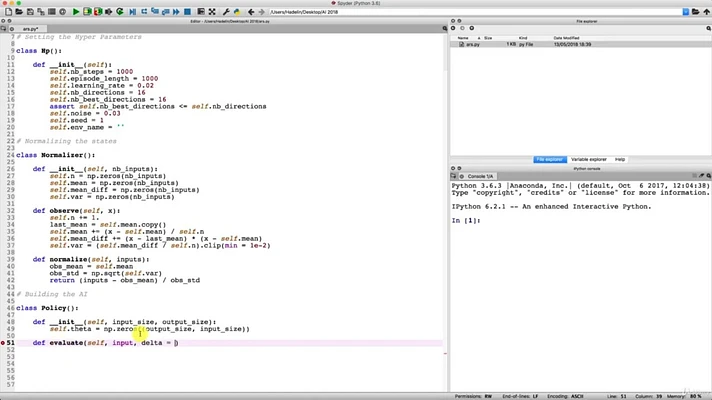Viewport: 712px width, 400px height.
Task: Click line 51 evaluate definition
Action: click(105, 343)
